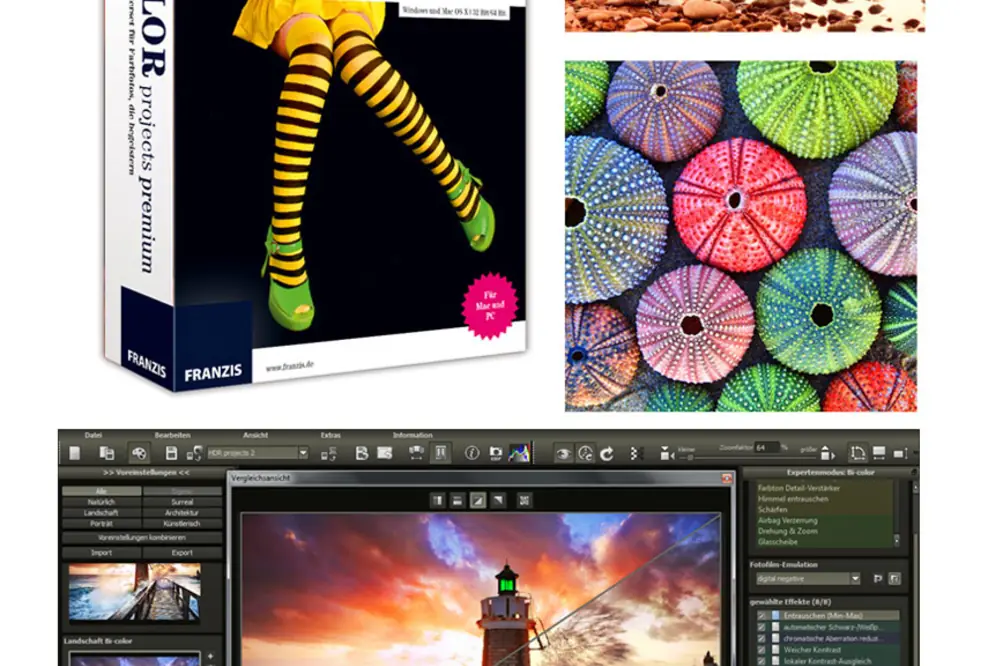Viewport: 988px width, 666px height.
Task: Click the device sync icon right of the 'HDR projects 2' dropdown
Action: [x=328, y=453]
